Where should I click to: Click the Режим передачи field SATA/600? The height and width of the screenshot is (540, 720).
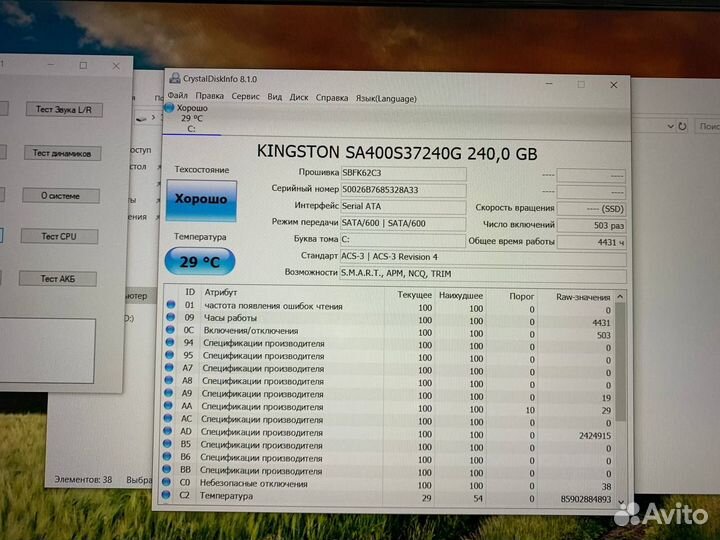(x=403, y=224)
